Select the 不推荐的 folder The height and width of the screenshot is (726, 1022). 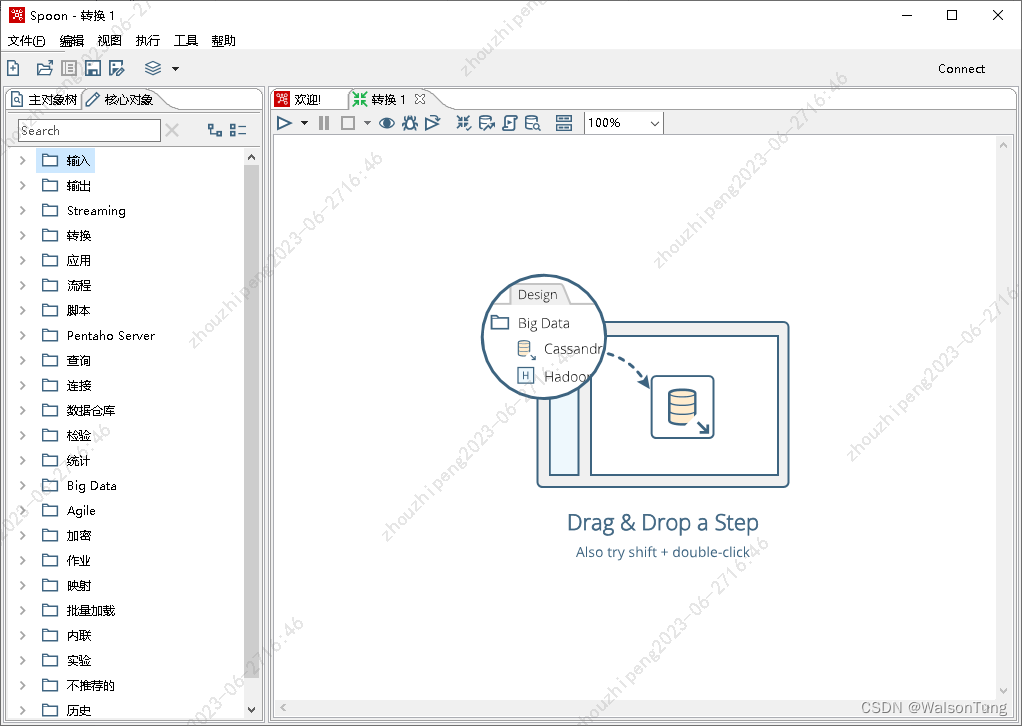79,685
